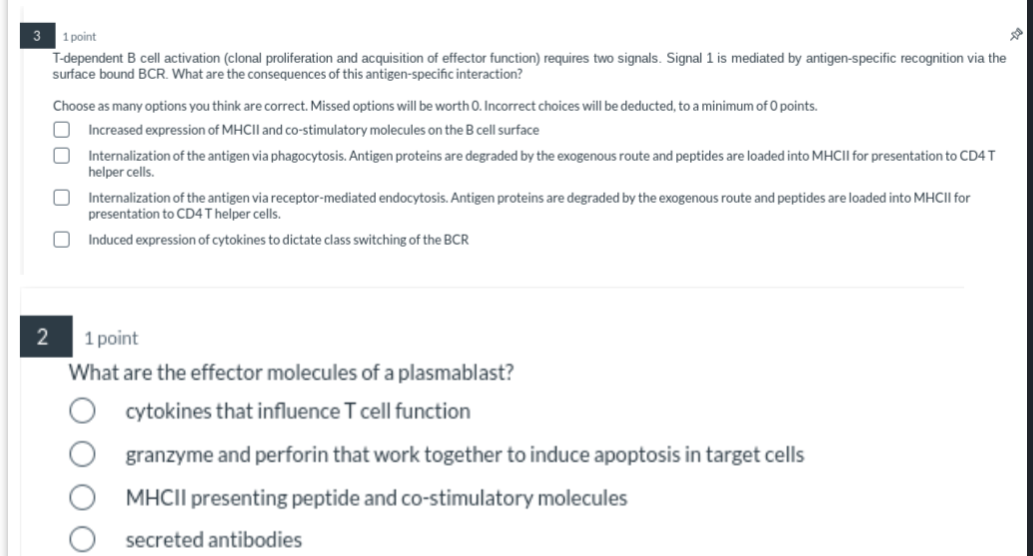This screenshot has height=556, width=1033.
Task: Click the question number 3 badge
Action: click(x=37, y=36)
